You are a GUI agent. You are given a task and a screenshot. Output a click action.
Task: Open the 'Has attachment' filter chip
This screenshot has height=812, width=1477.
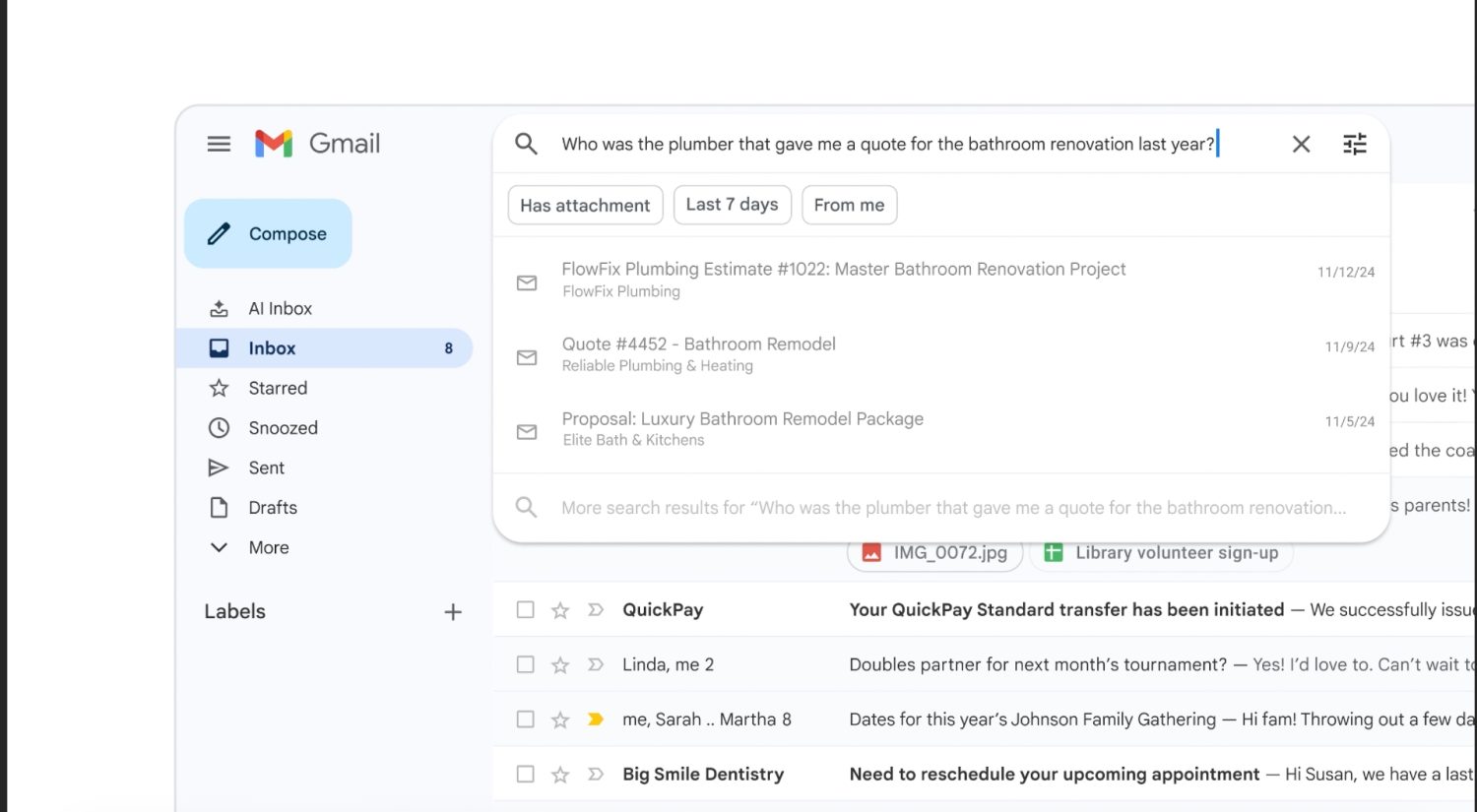pos(585,205)
